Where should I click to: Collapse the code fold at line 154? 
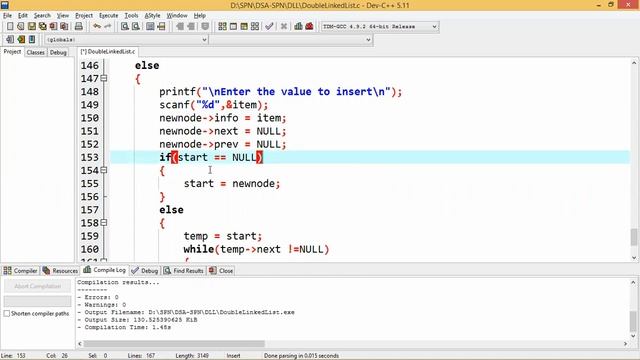click(104, 170)
